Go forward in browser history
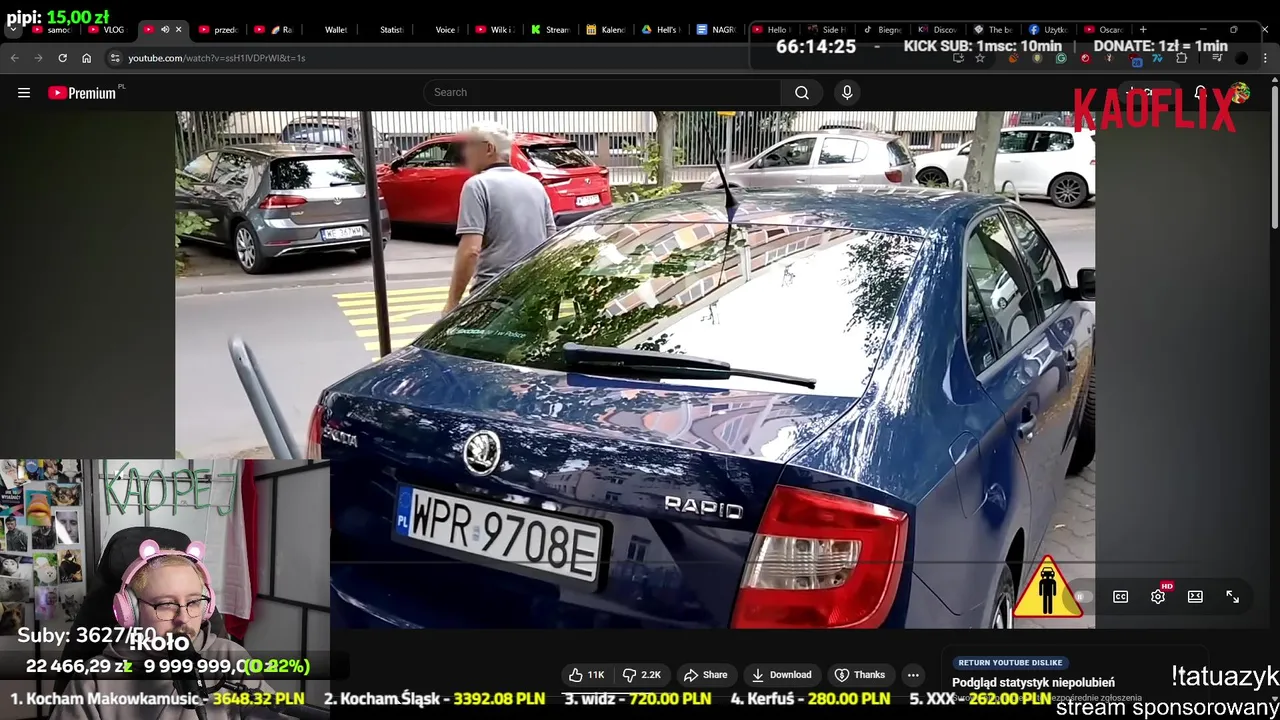 [38, 58]
